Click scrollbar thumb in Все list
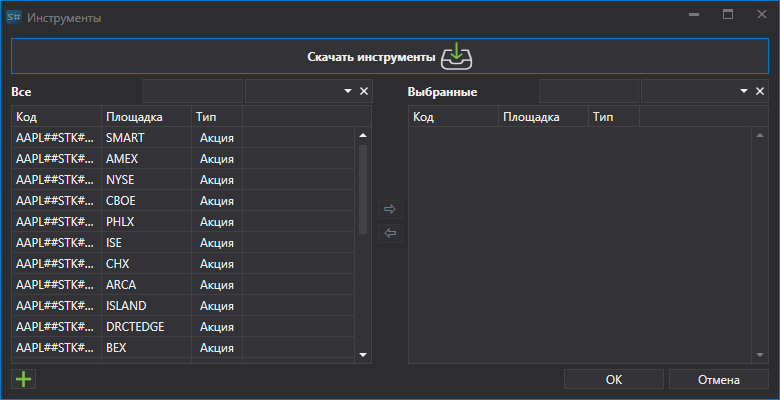Viewport: 780px width, 400px height. tap(363, 189)
